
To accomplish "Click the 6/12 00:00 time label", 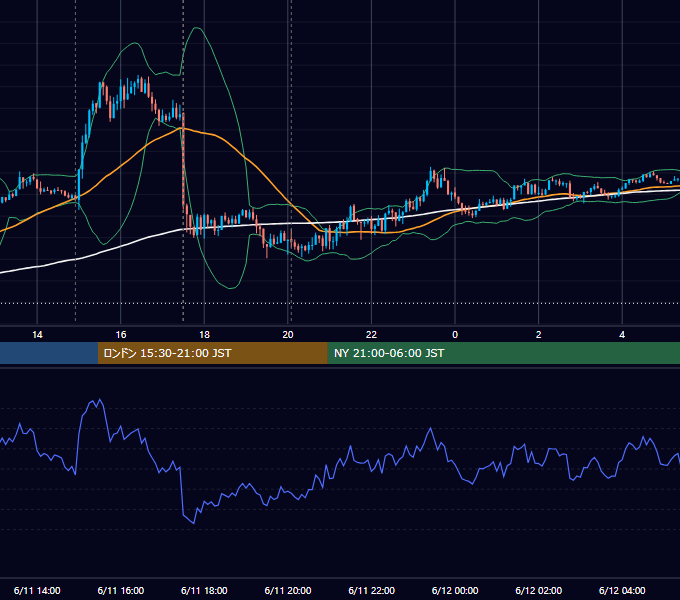I will tap(455, 590).
